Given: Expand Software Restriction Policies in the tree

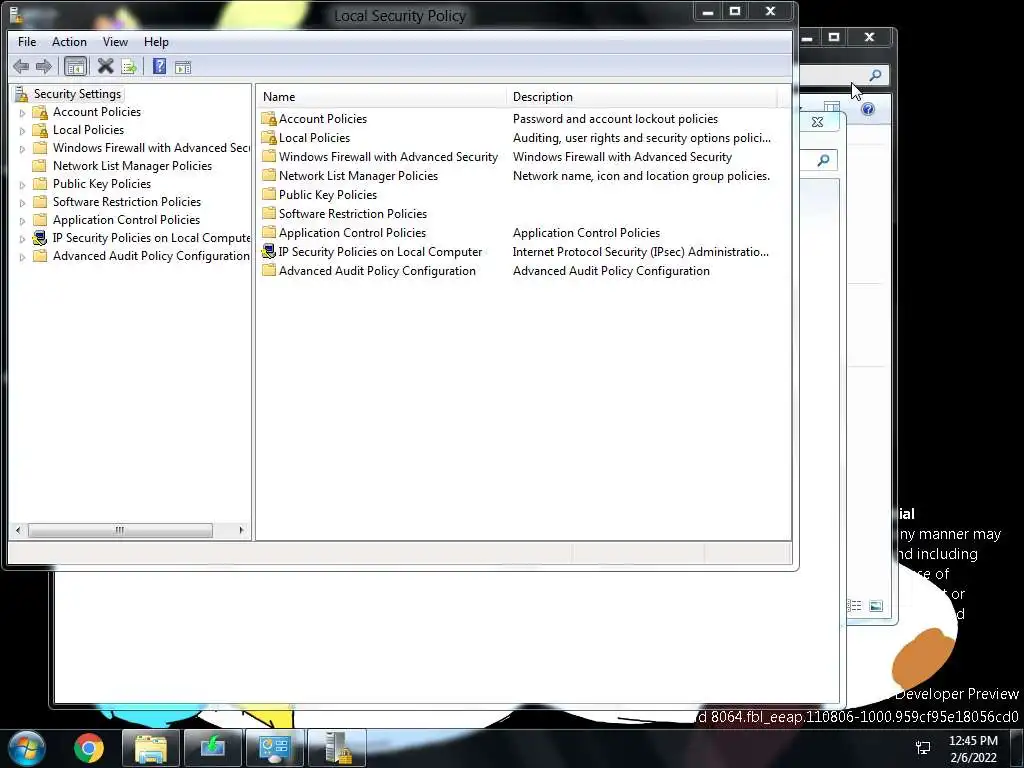Looking at the screenshot, I should pos(22,203).
